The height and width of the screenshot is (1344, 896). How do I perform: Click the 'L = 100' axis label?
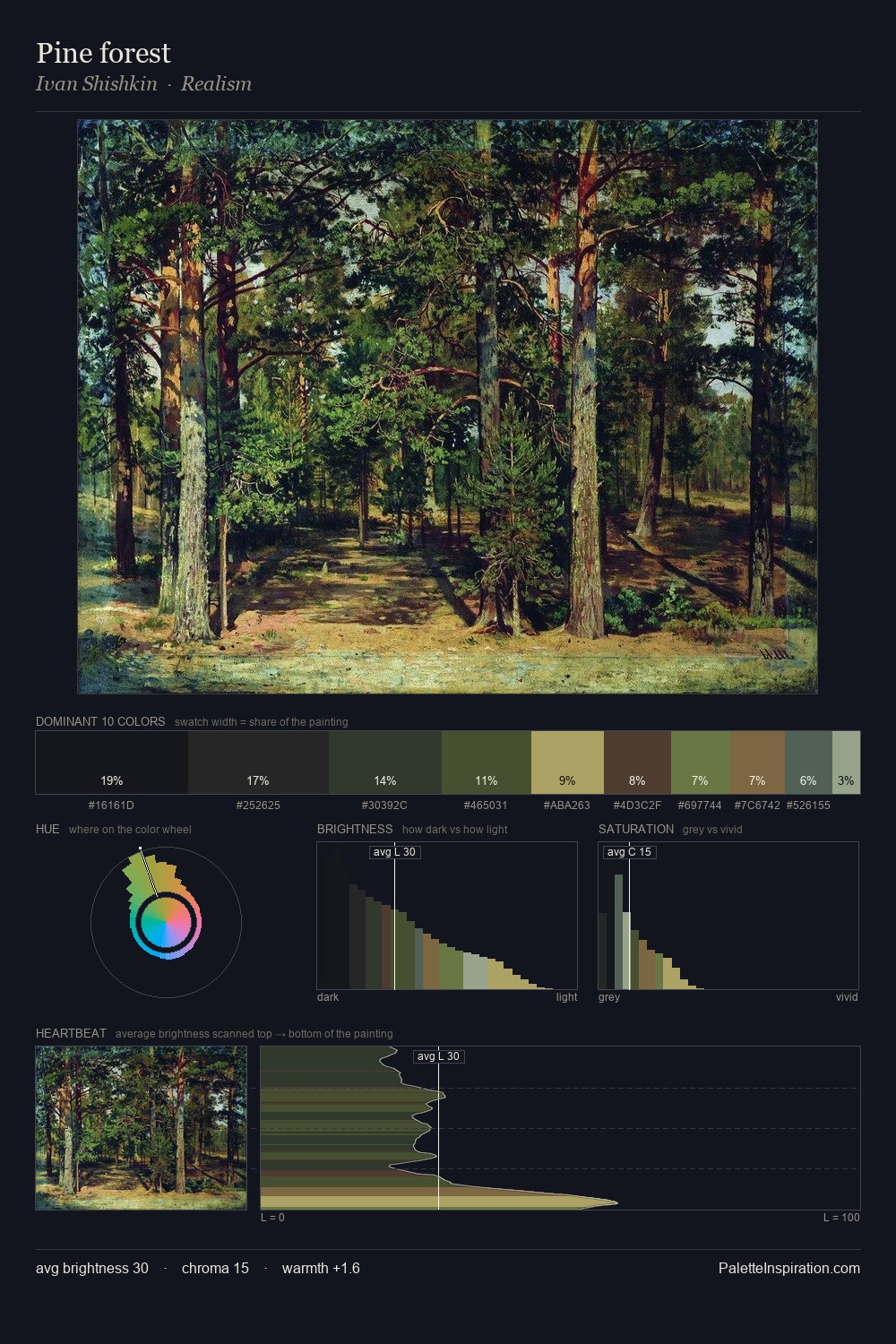point(841,1217)
